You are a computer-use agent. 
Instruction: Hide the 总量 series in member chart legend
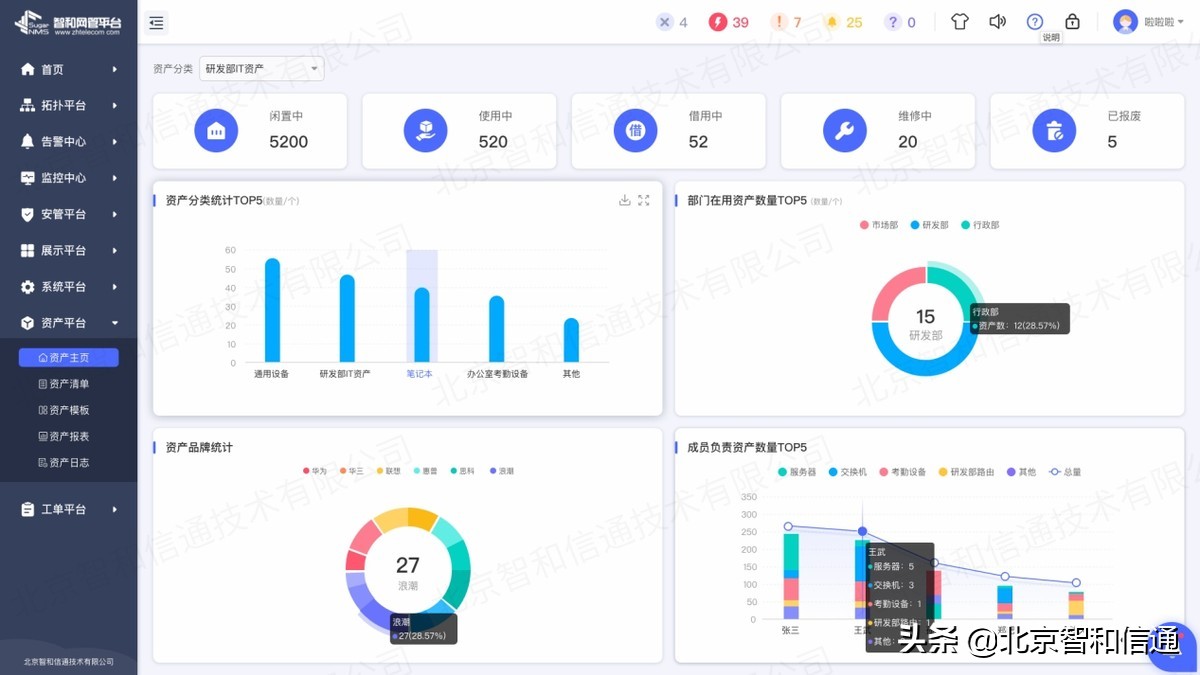[x=1063, y=471]
